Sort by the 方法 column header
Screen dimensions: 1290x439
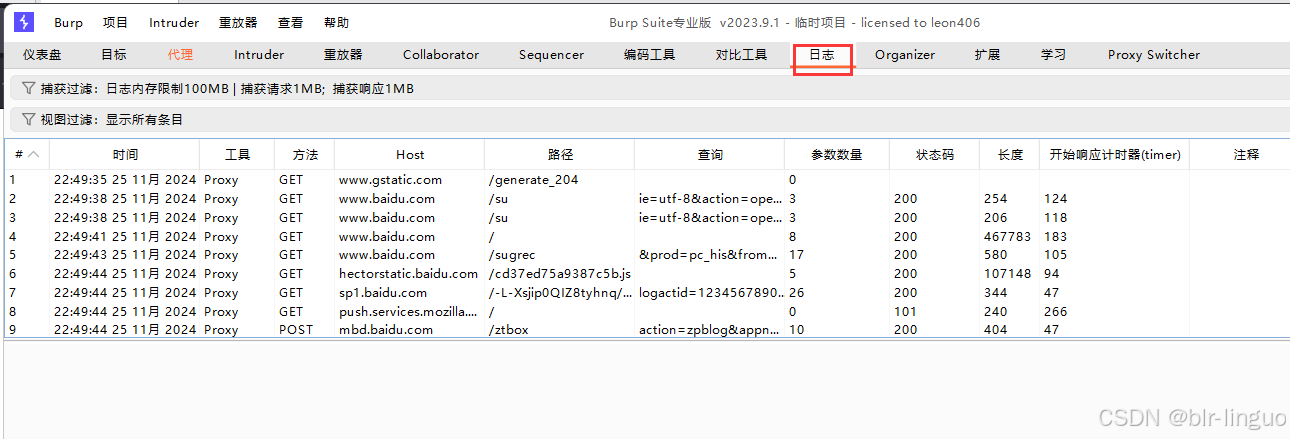(305, 155)
